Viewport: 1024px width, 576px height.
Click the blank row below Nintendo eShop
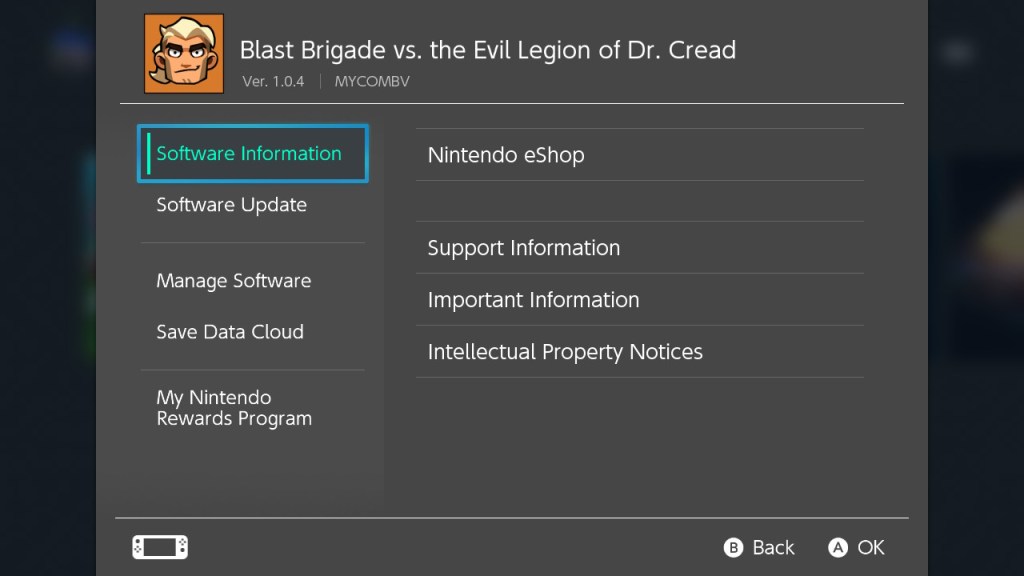click(x=639, y=201)
